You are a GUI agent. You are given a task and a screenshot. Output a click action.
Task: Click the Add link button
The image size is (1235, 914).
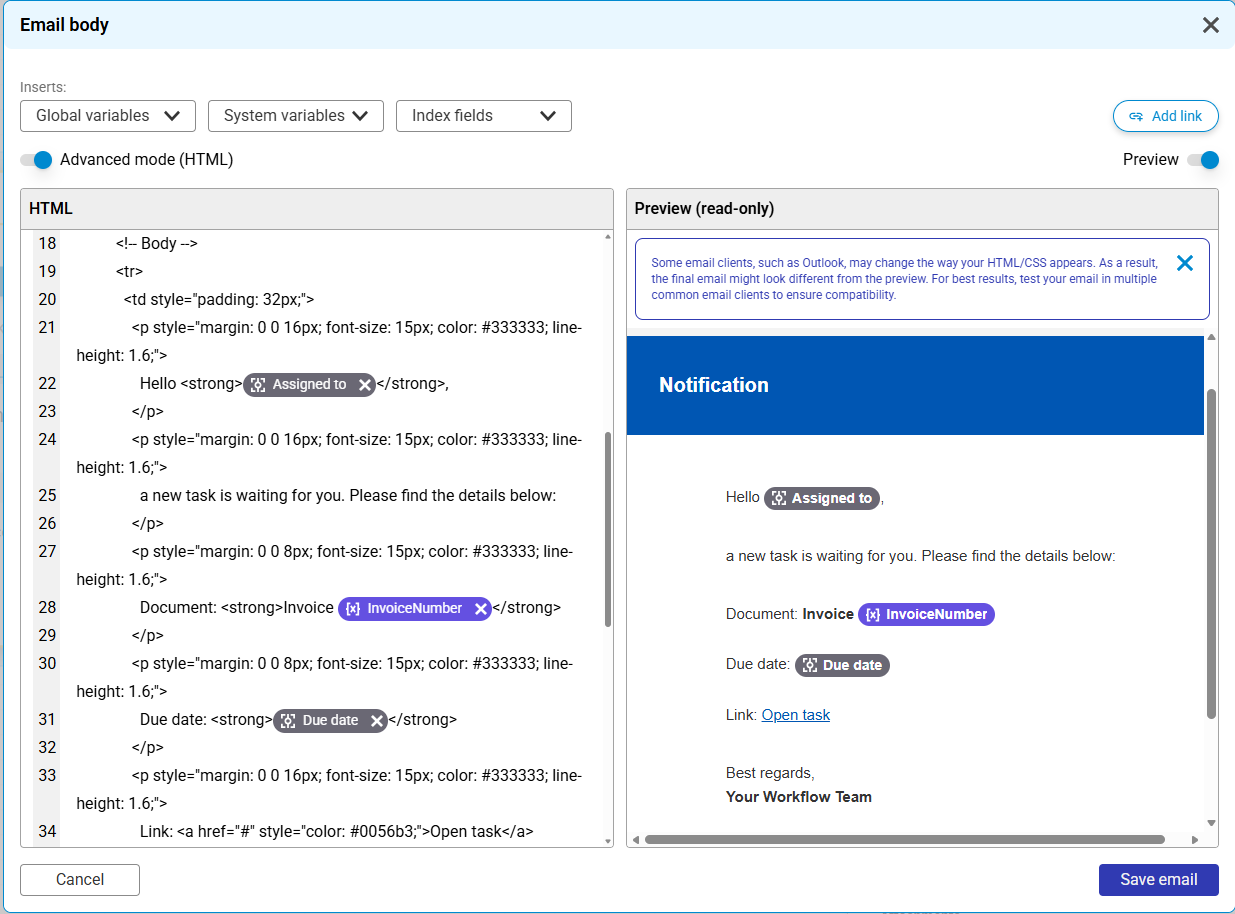click(x=1165, y=116)
